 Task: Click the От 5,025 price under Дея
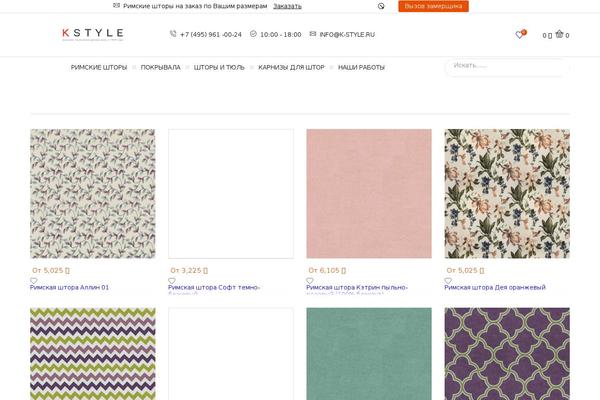(x=465, y=270)
